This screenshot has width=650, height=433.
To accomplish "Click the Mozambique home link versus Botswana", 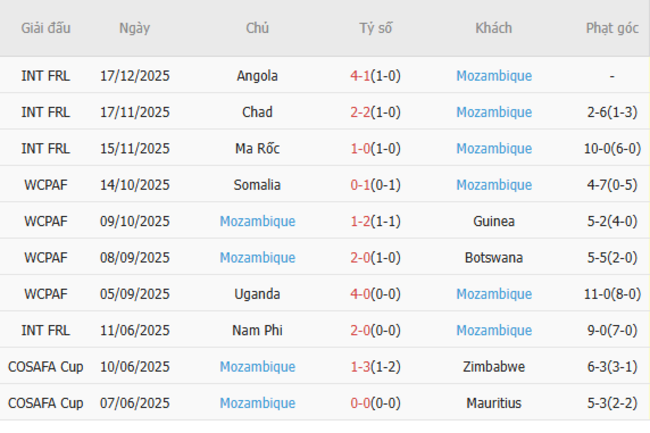I will click(257, 258).
